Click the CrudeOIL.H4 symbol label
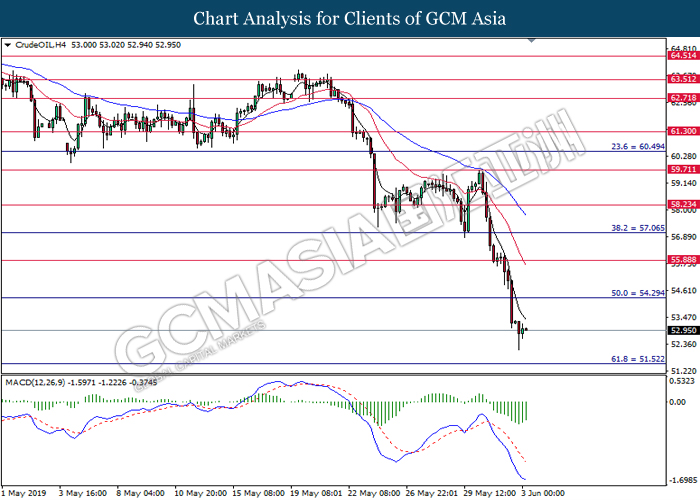 pyautogui.click(x=41, y=45)
